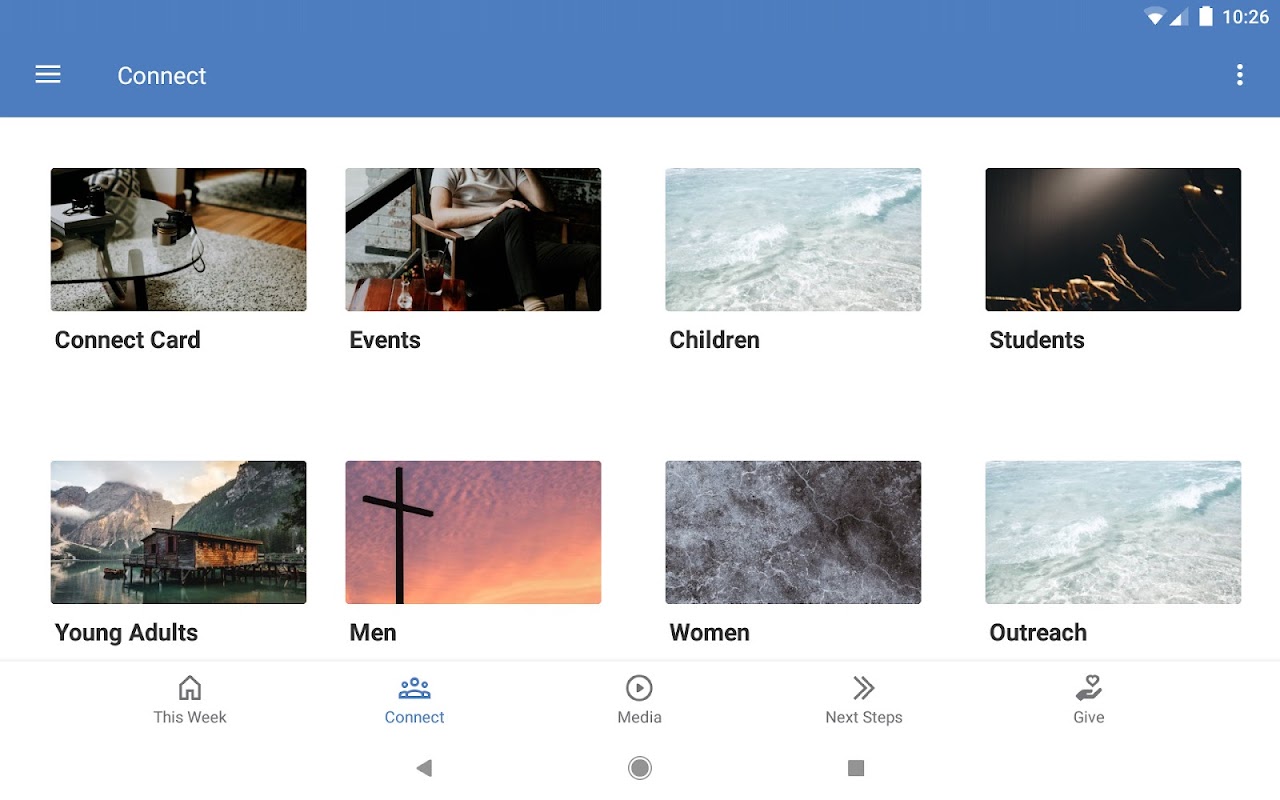
Task: Click the Connect title in header
Action: (162, 76)
